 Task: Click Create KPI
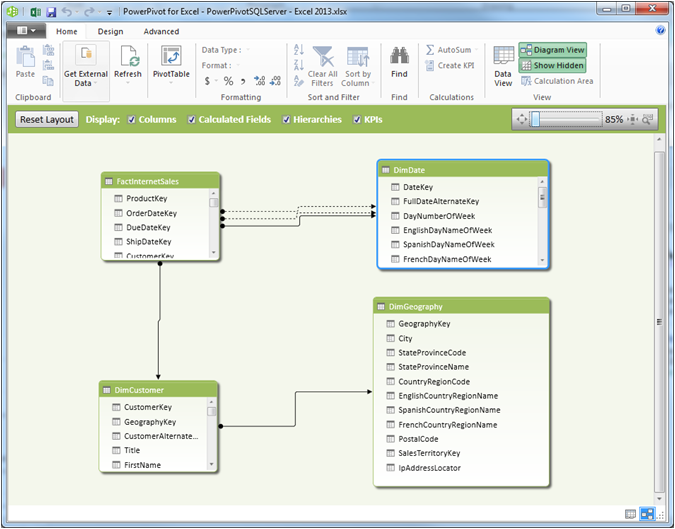click(x=449, y=65)
